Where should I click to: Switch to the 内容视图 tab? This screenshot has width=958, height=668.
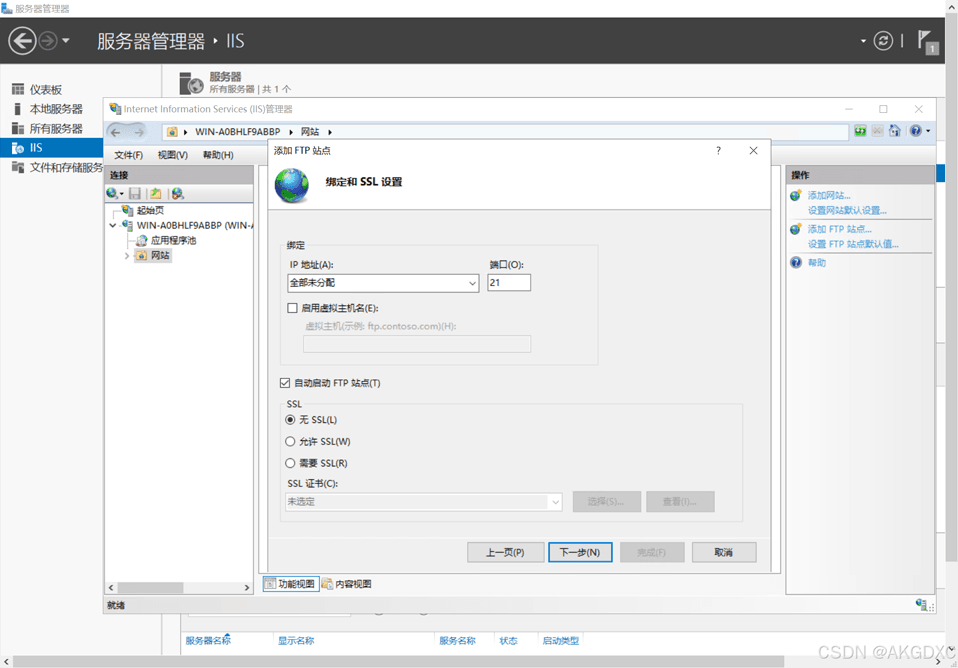(x=347, y=584)
